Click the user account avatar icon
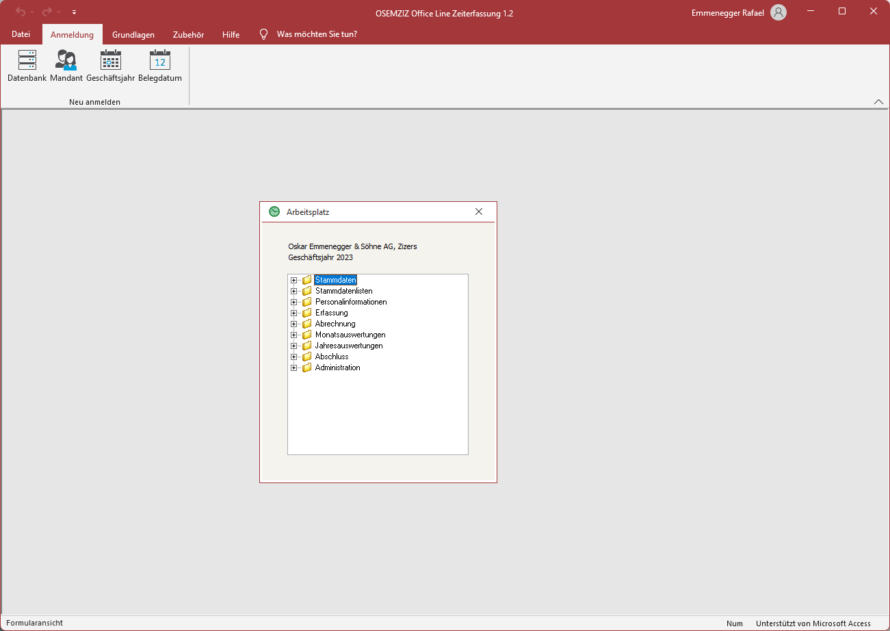The image size is (890, 631). tap(779, 12)
